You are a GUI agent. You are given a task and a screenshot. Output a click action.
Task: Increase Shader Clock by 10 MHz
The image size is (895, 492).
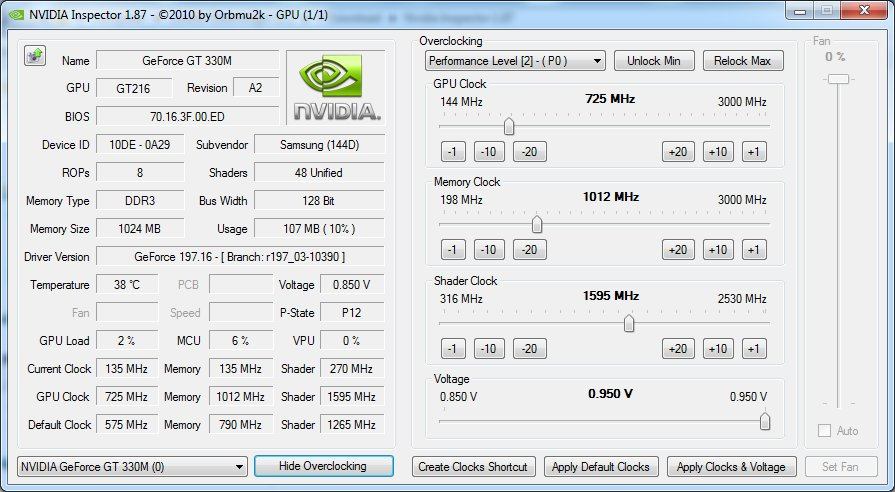click(718, 349)
